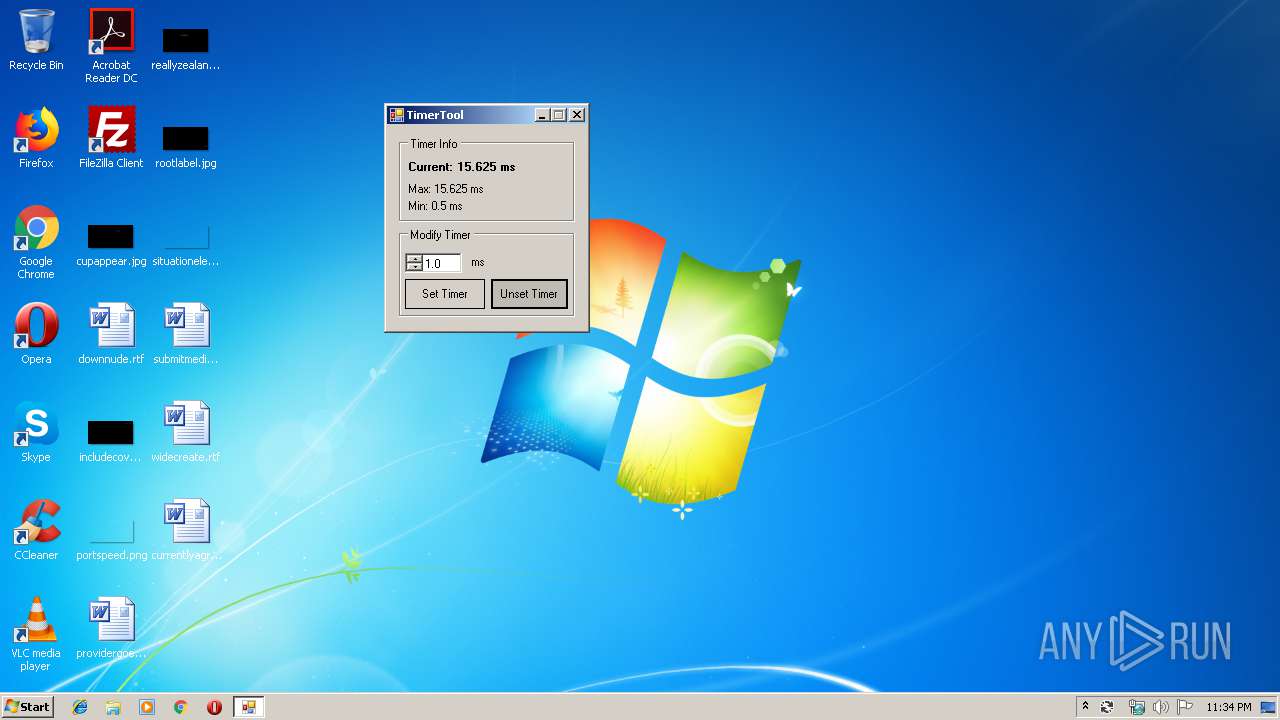Select the Skype desktop shortcut
Screen dimensions: 1280x720
(36, 432)
